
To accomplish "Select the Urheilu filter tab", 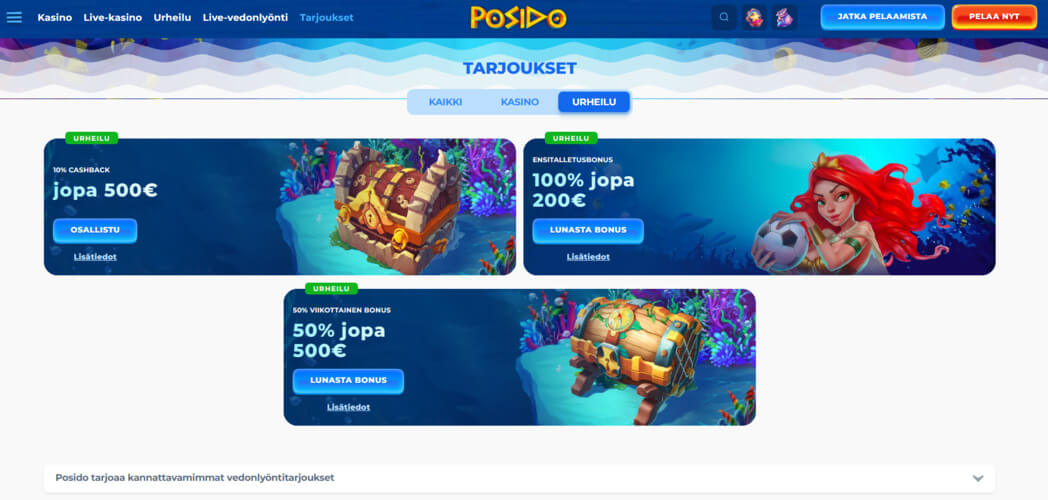I will coord(594,102).
